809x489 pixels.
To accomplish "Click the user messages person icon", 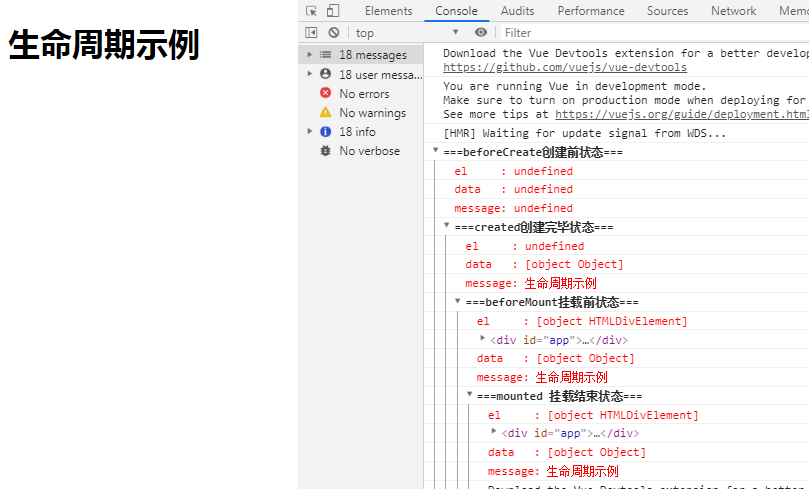I will tap(326, 74).
